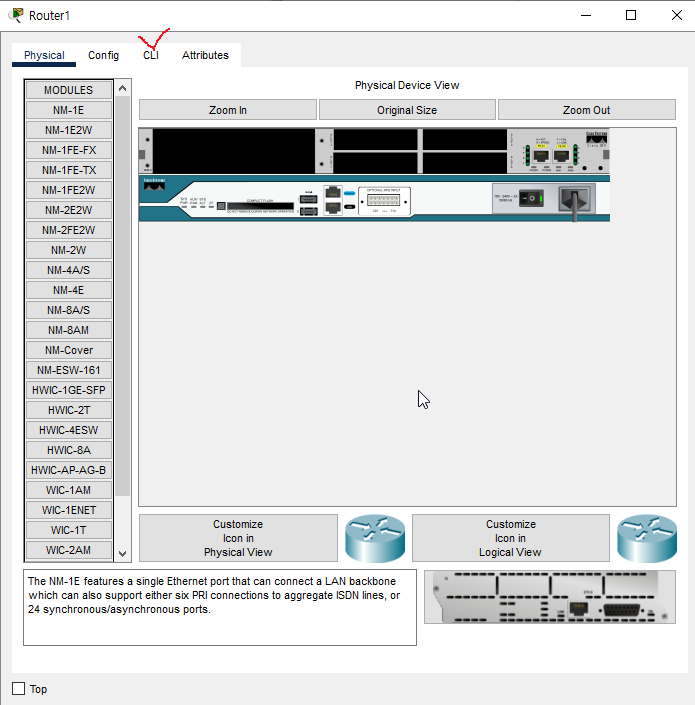The width and height of the screenshot is (695, 705).
Task: Switch to the Config tab
Action: coord(103,55)
